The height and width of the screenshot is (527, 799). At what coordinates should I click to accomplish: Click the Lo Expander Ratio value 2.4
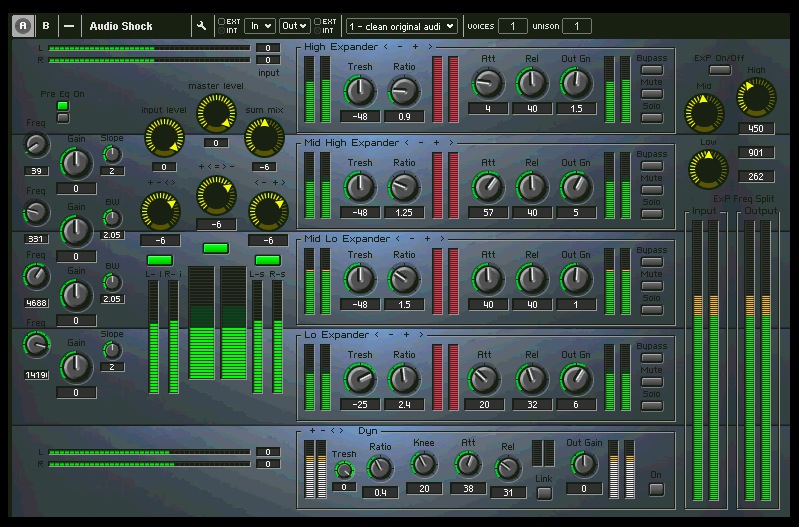pos(404,404)
